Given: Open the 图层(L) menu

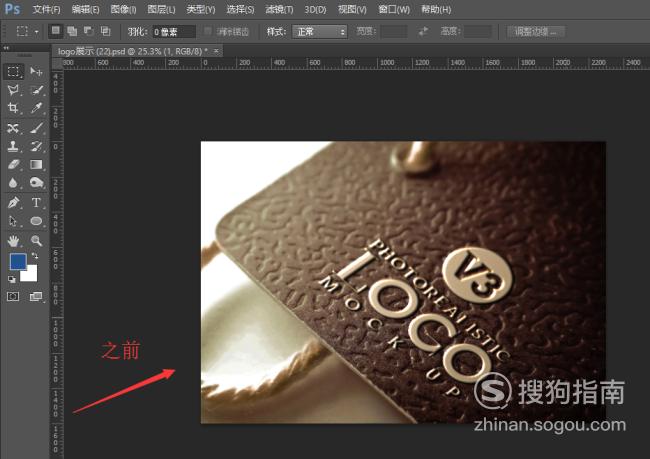Looking at the screenshot, I should pos(161,9).
